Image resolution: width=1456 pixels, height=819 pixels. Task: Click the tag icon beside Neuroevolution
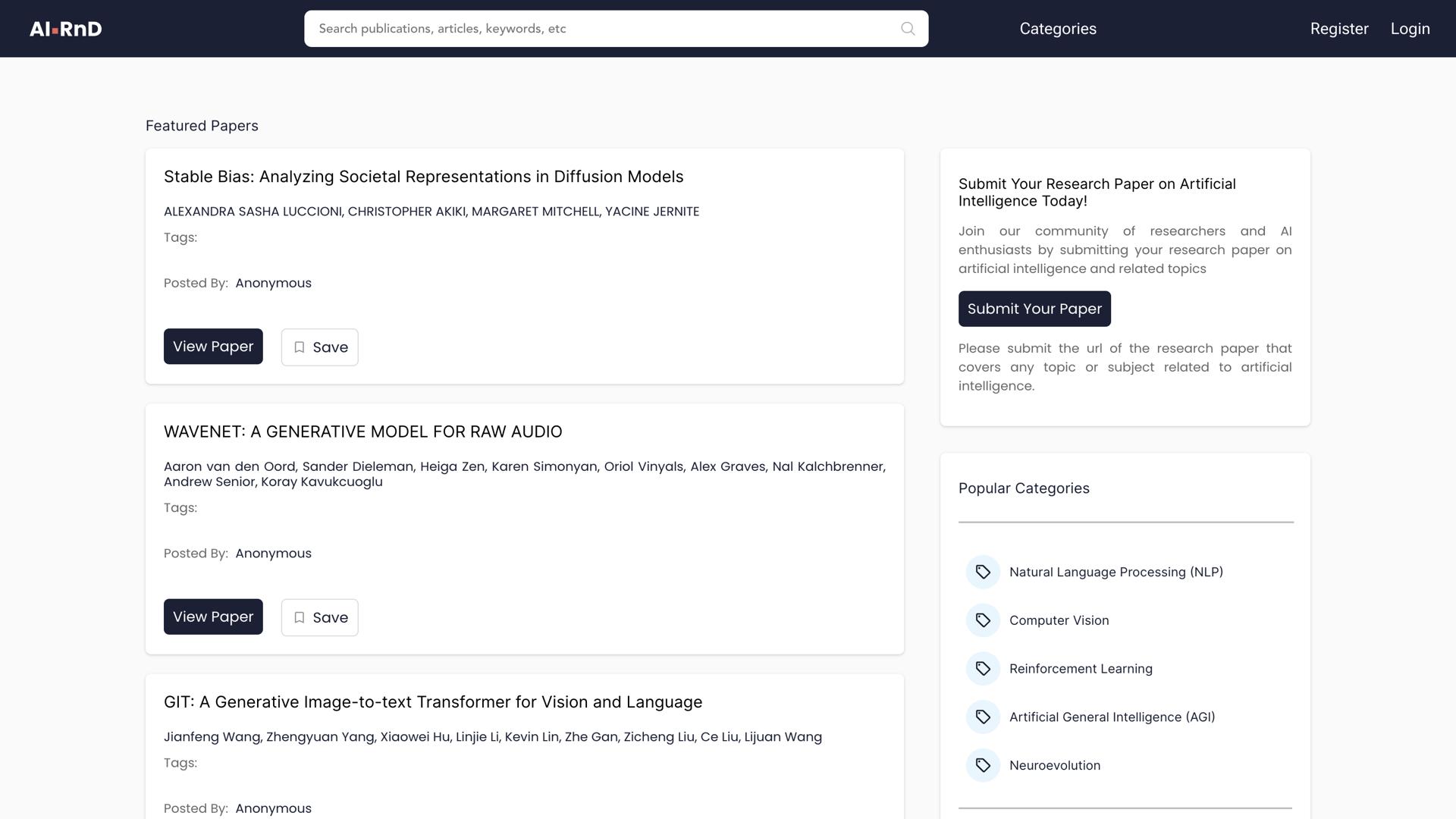(x=983, y=765)
